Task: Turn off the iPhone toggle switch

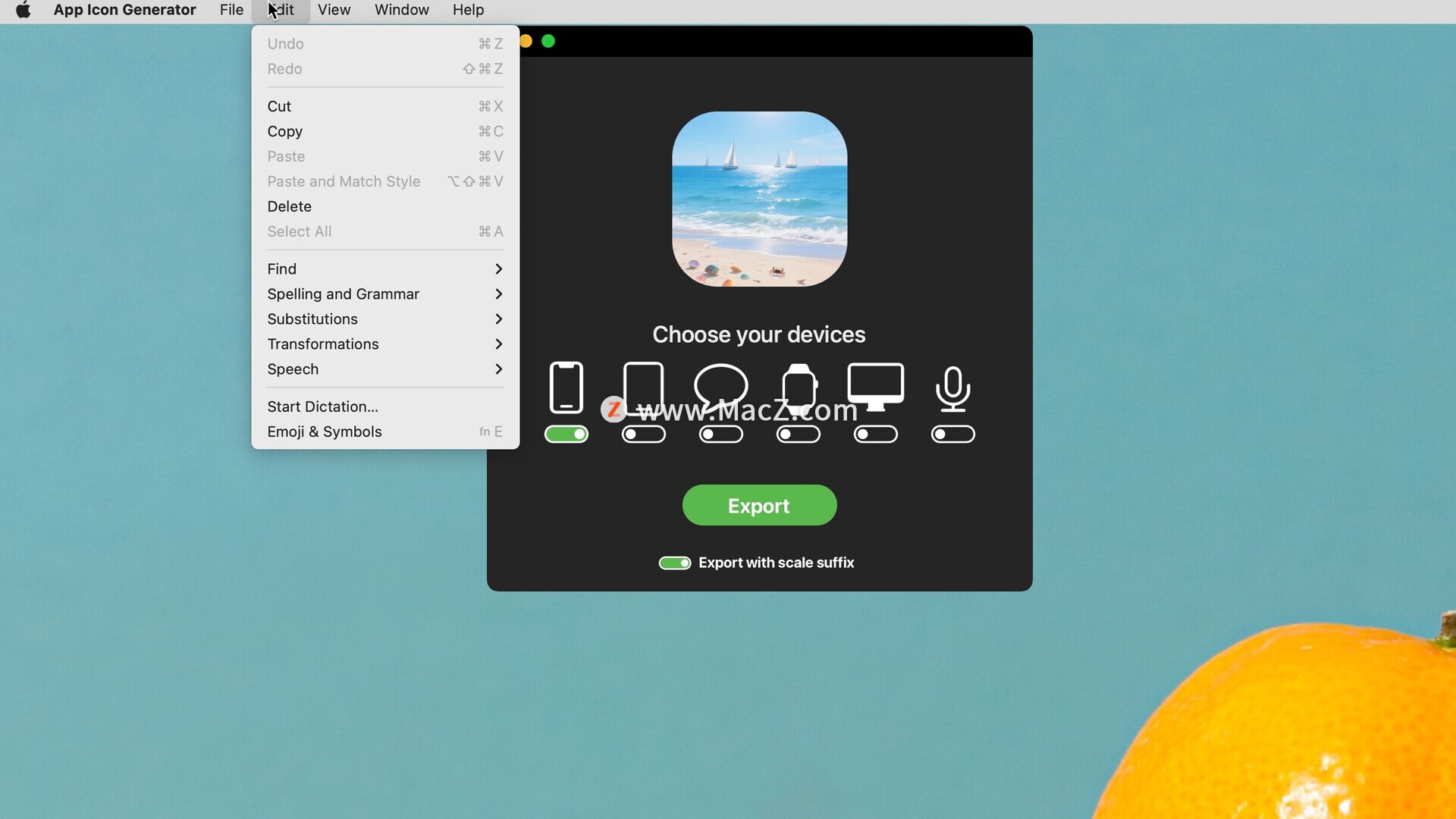Action: tap(566, 434)
